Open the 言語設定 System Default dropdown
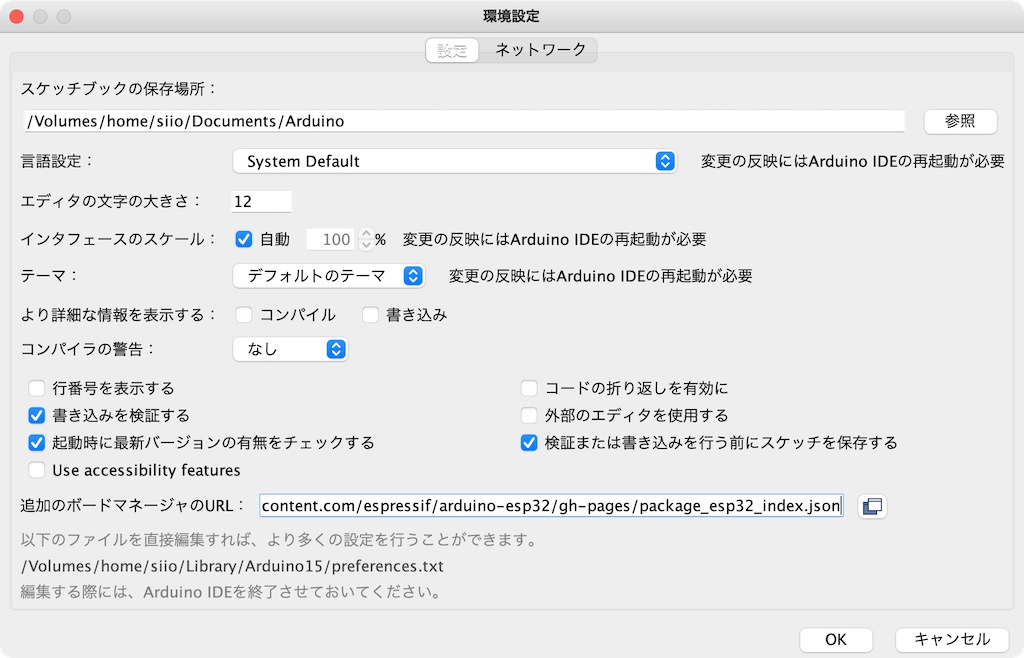1024x658 pixels. coord(455,161)
